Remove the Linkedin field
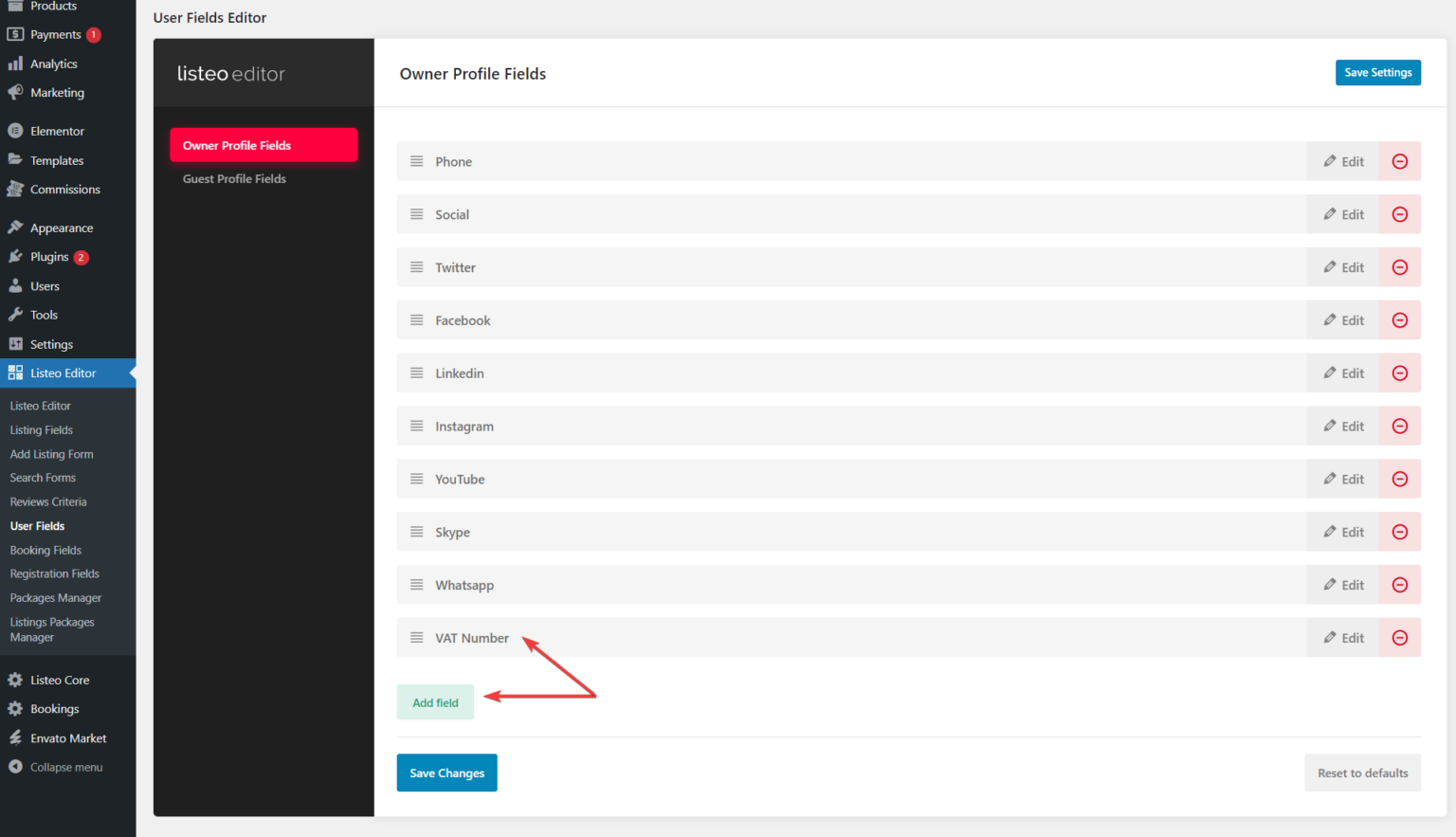 (x=1399, y=373)
